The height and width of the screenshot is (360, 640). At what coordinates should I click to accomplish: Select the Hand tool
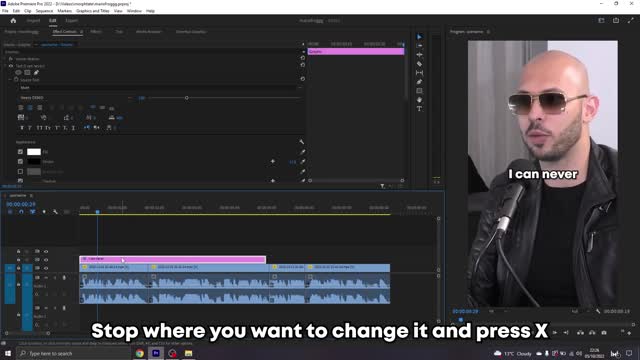tap(419, 100)
